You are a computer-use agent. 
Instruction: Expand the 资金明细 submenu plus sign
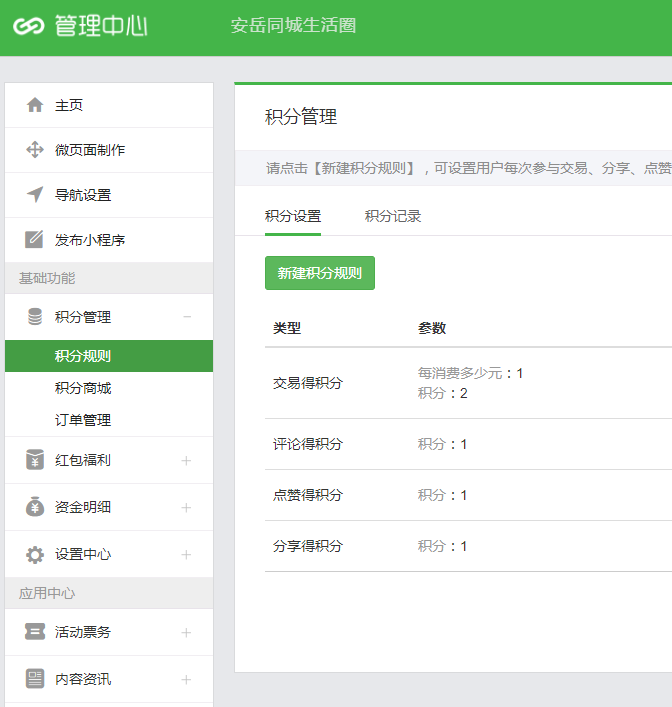186,508
